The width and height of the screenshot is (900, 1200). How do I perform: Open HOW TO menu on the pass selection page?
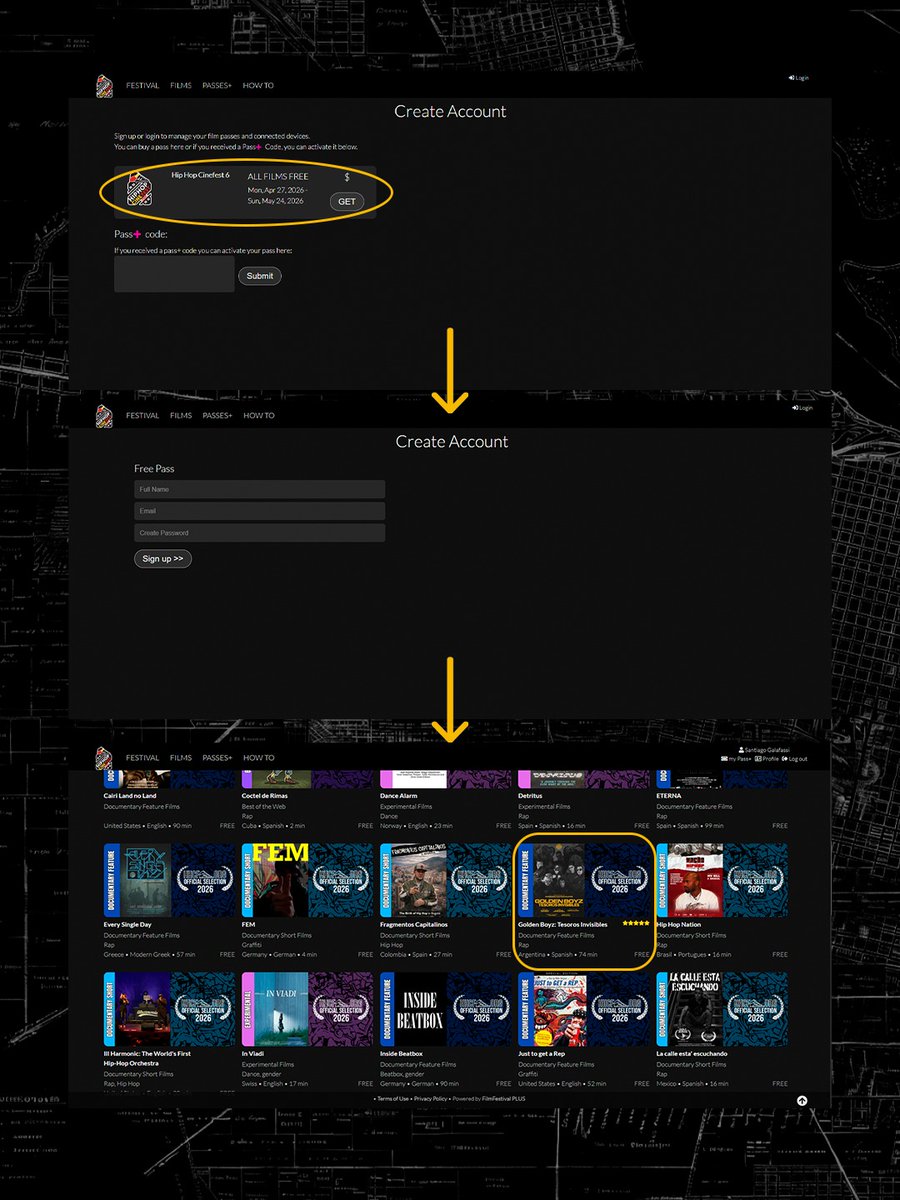click(x=258, y=86)
